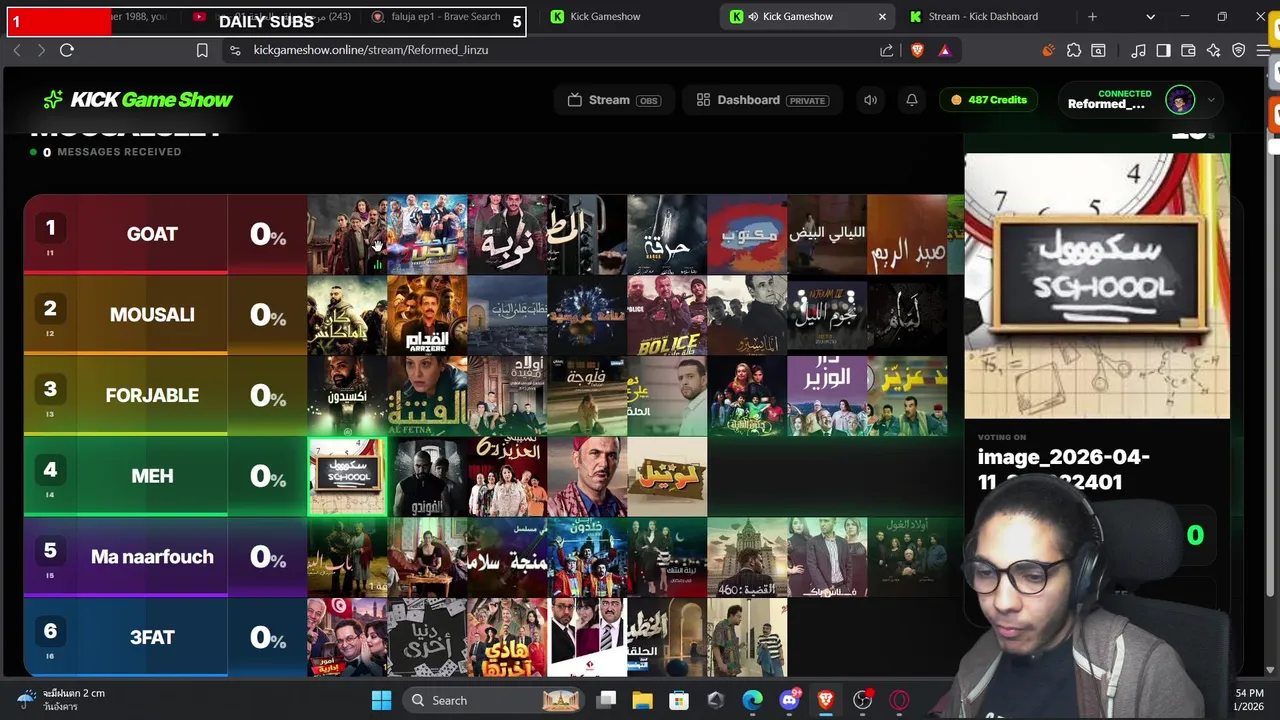The image size is (1280, 720).
Task: Mute the active Kick Gameshow tab audio
Action: point(753,17)
